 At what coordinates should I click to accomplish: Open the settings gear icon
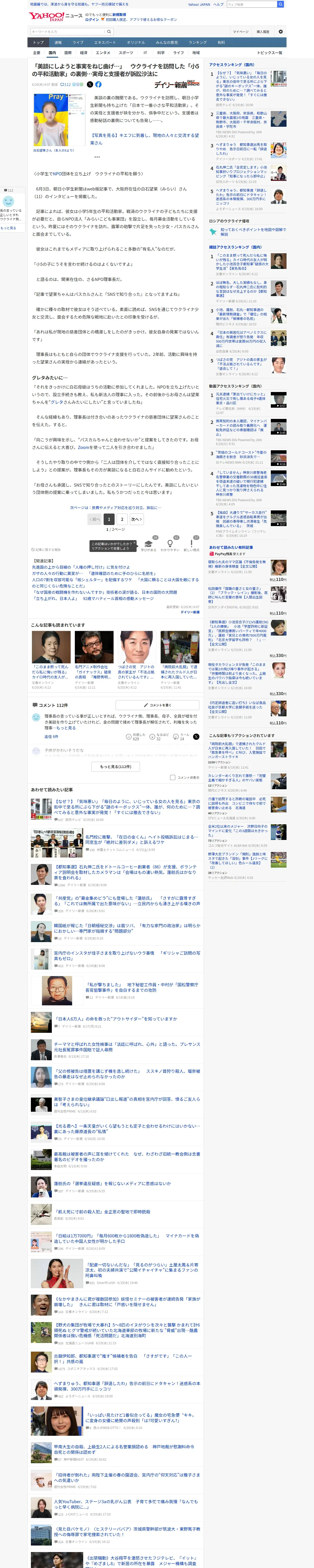point(281,32)
